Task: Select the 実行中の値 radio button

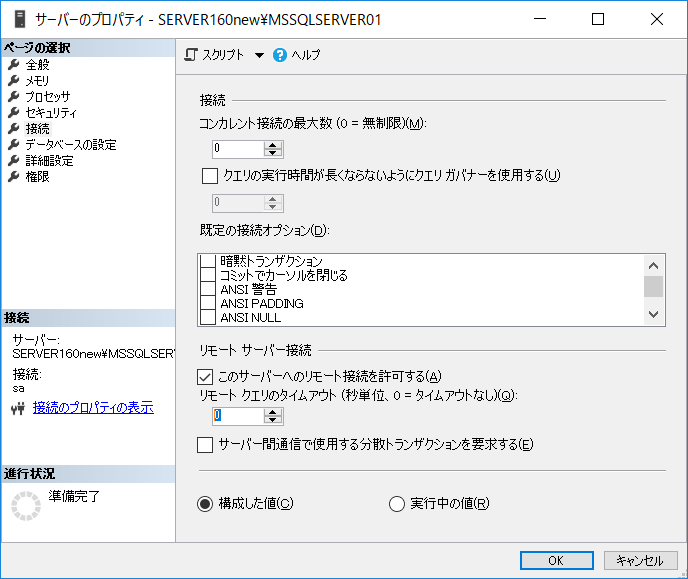Action: click(x=397, y=504)
